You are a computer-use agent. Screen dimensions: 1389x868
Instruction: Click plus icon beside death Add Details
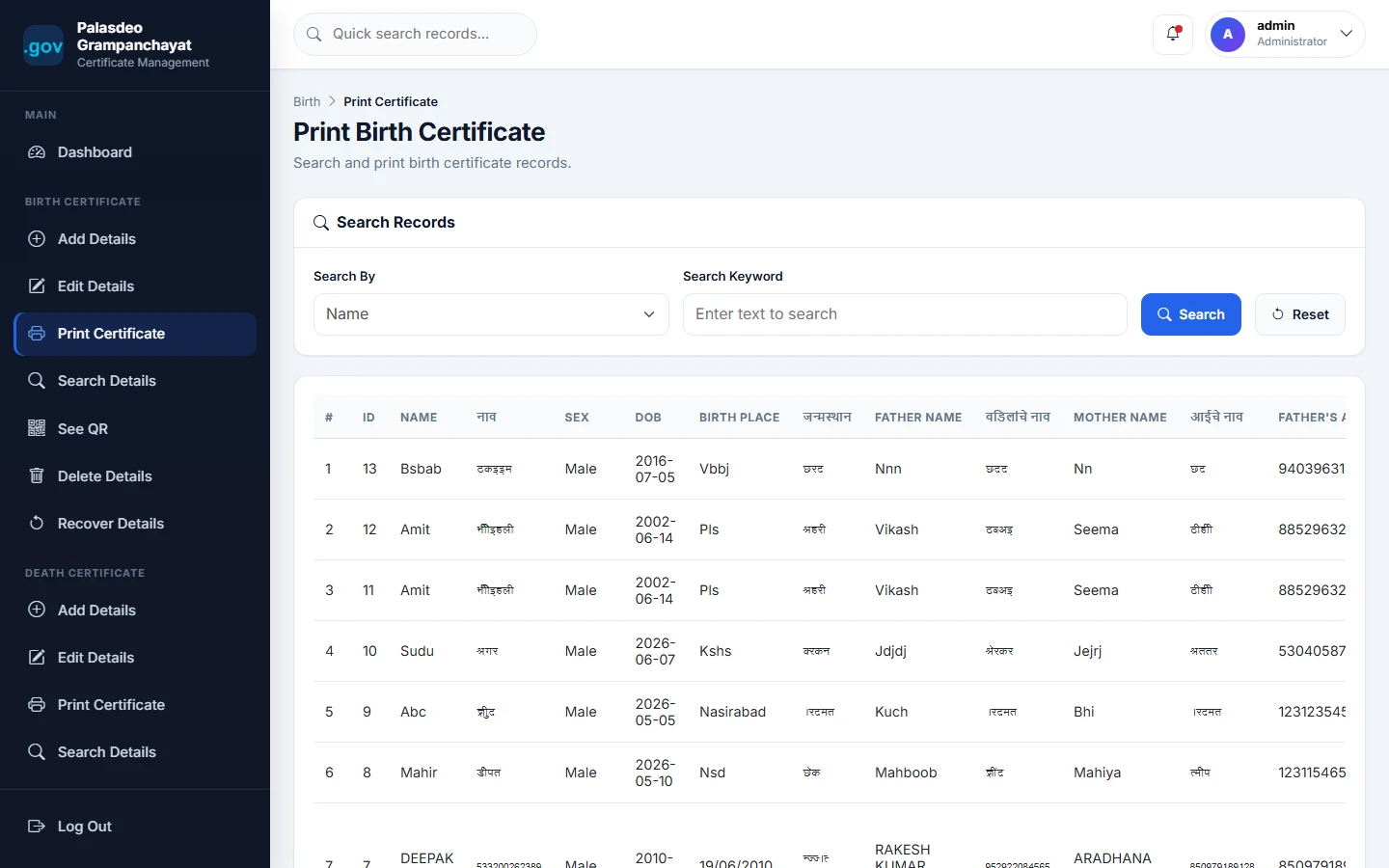tap(37, 610)
